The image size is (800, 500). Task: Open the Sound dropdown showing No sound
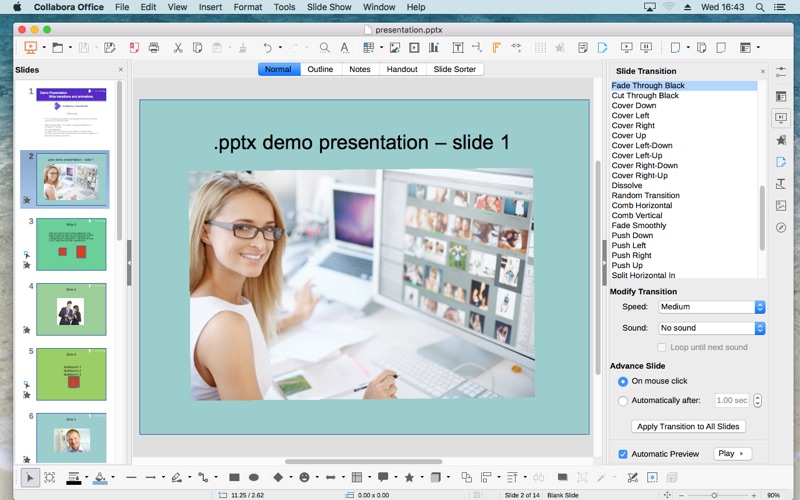(x=712, y=328)
